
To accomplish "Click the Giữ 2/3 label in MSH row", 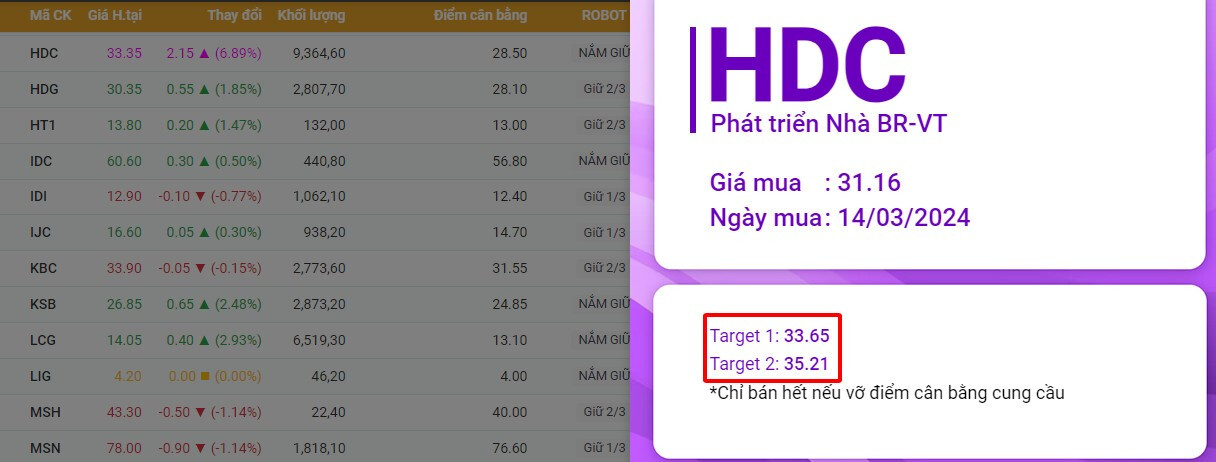I will pos(604,412).
